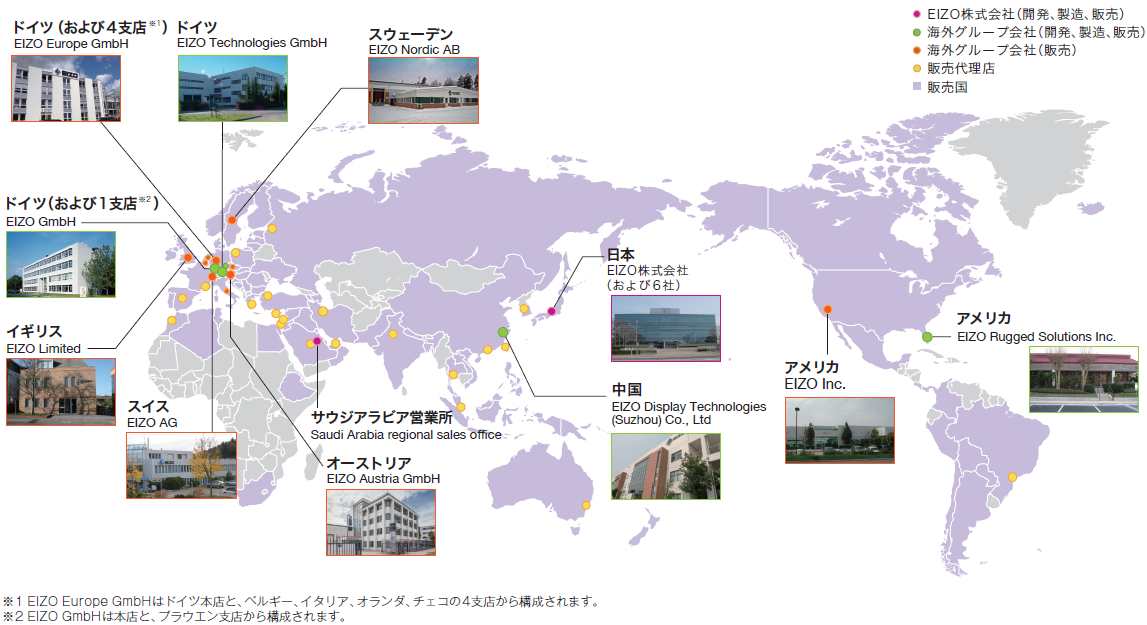1147x625 pixels.
Task: Click the orange 海外グループ会社(販売) legend dot
Action: coord(917,50)
